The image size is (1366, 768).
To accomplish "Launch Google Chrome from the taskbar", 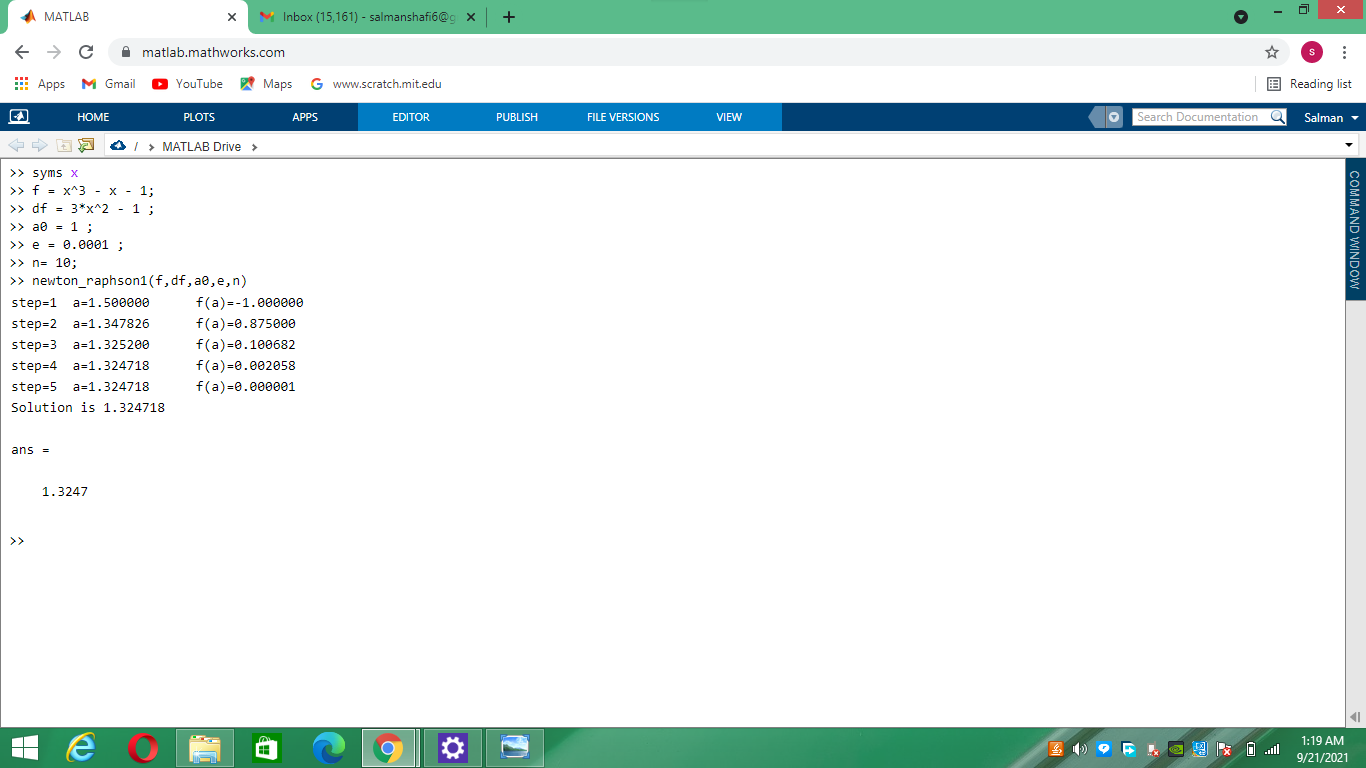I will [x=388, y=747].
